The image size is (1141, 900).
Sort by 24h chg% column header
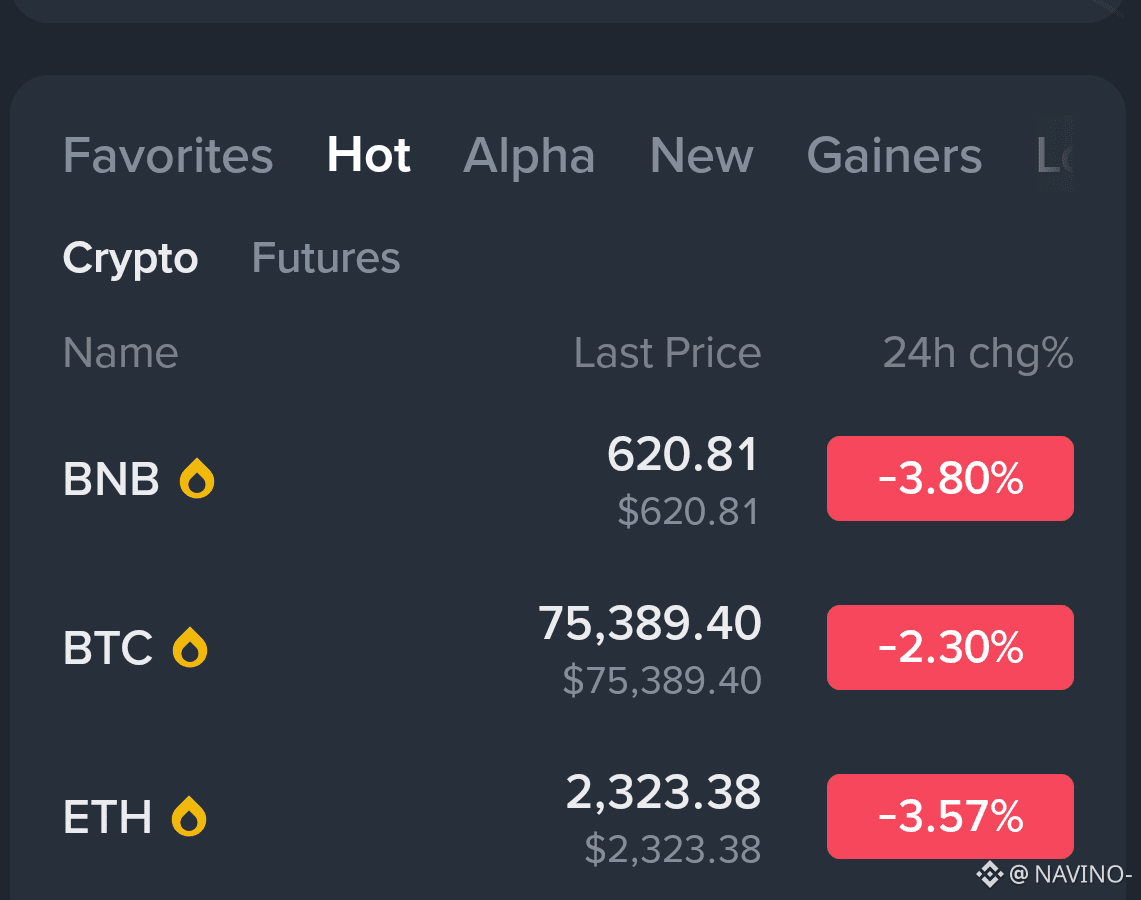[978, 354]
